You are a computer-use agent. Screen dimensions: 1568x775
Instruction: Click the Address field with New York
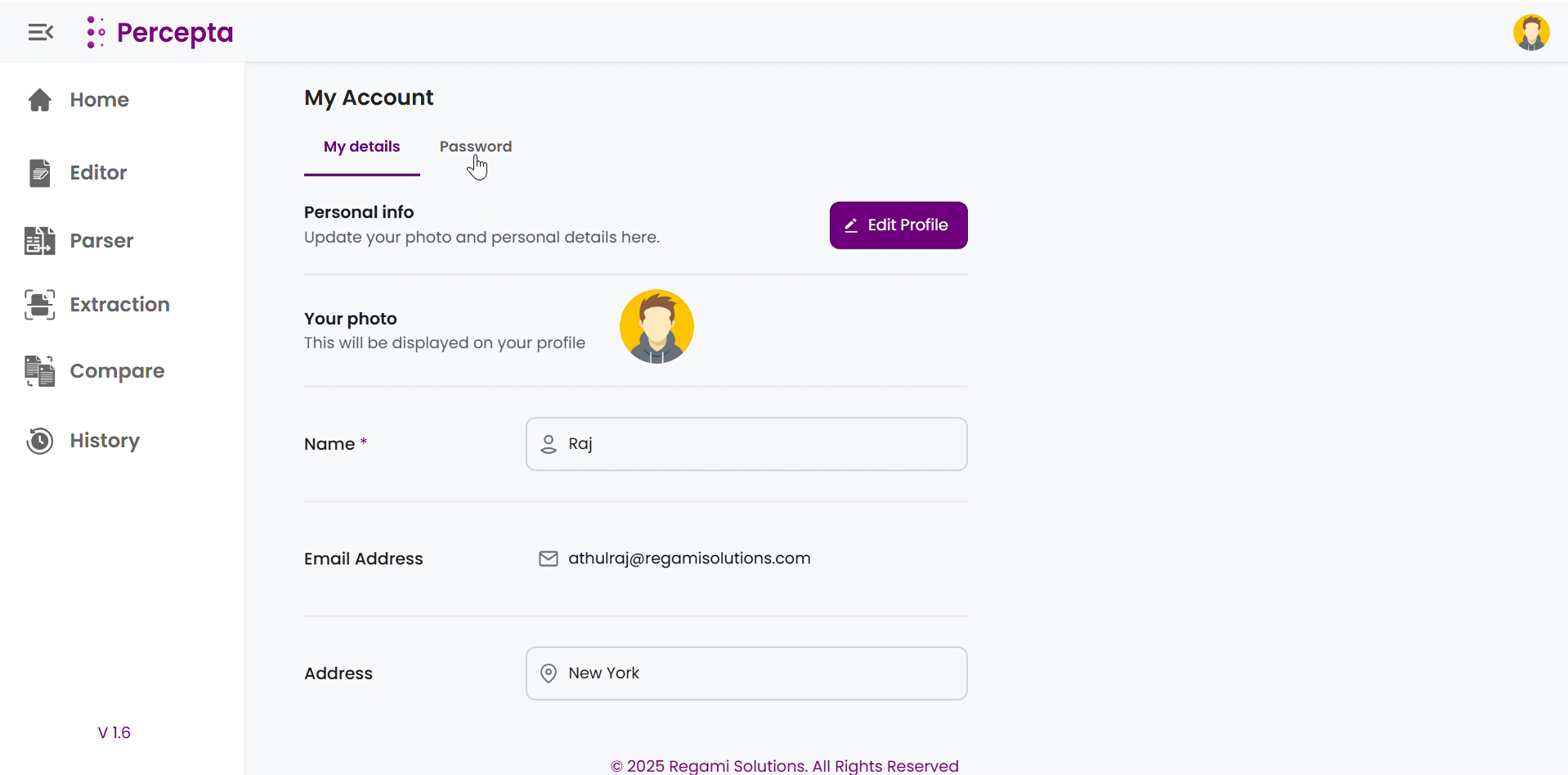[x=760, y=673]
